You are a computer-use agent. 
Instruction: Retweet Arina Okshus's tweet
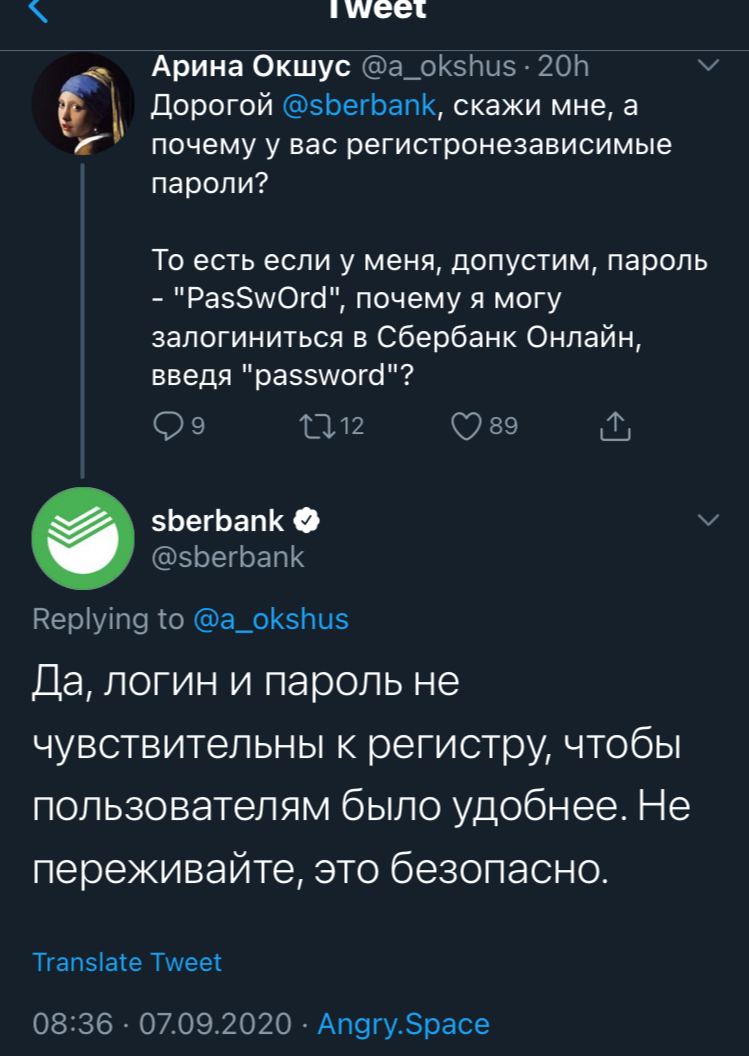316,427
